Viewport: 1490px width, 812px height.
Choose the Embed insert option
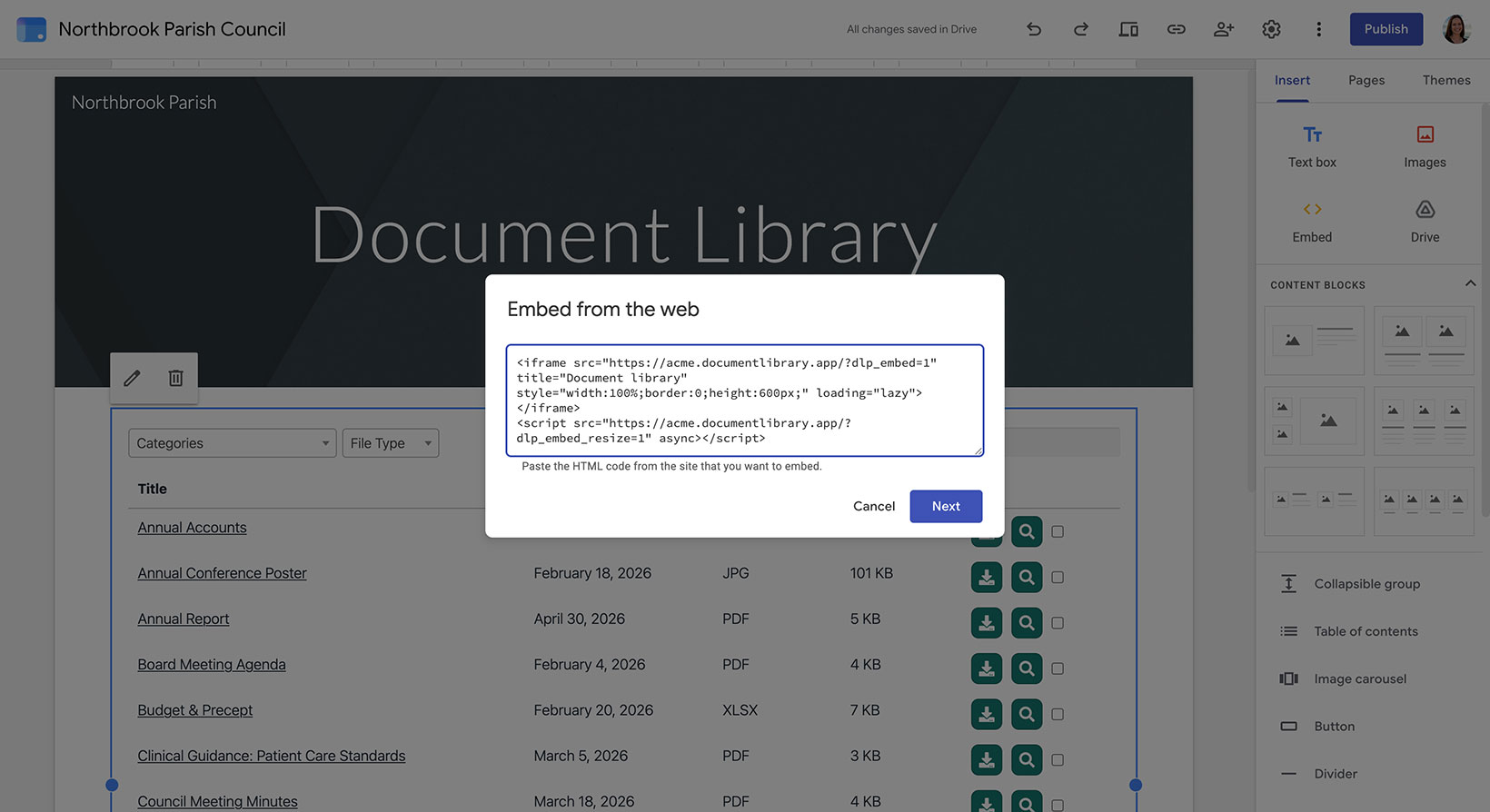[1312, 222]
